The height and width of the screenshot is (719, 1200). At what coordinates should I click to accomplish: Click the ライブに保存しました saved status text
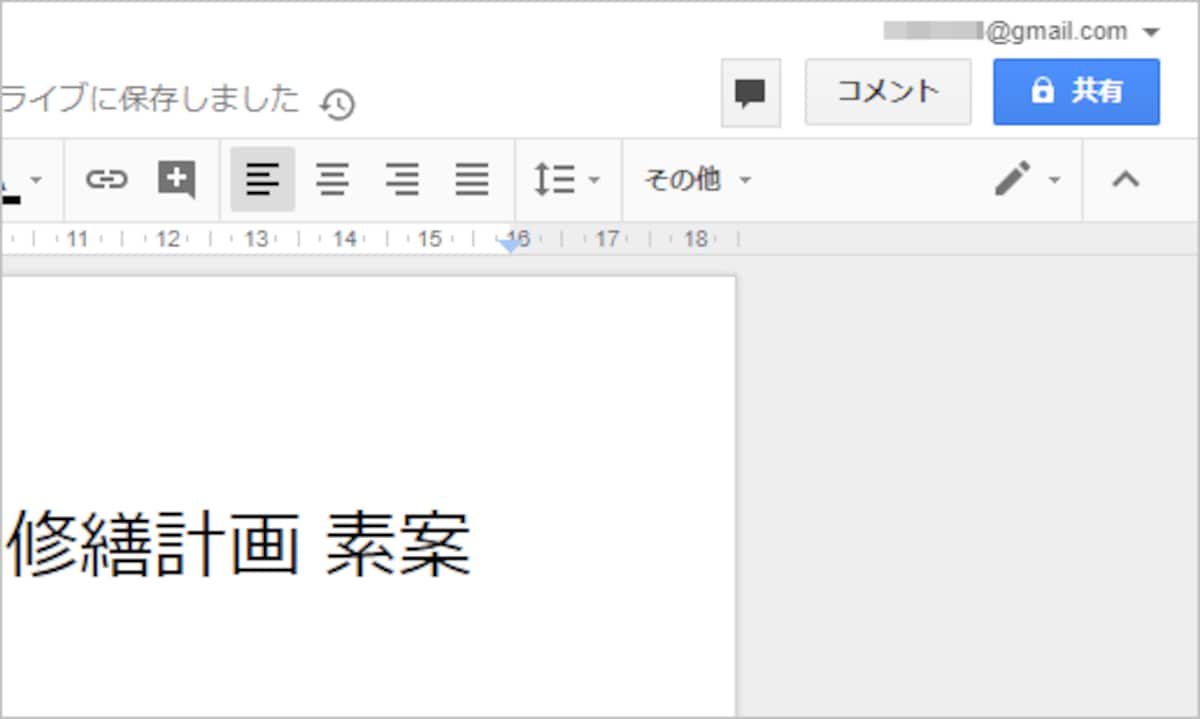pos(150,98)
